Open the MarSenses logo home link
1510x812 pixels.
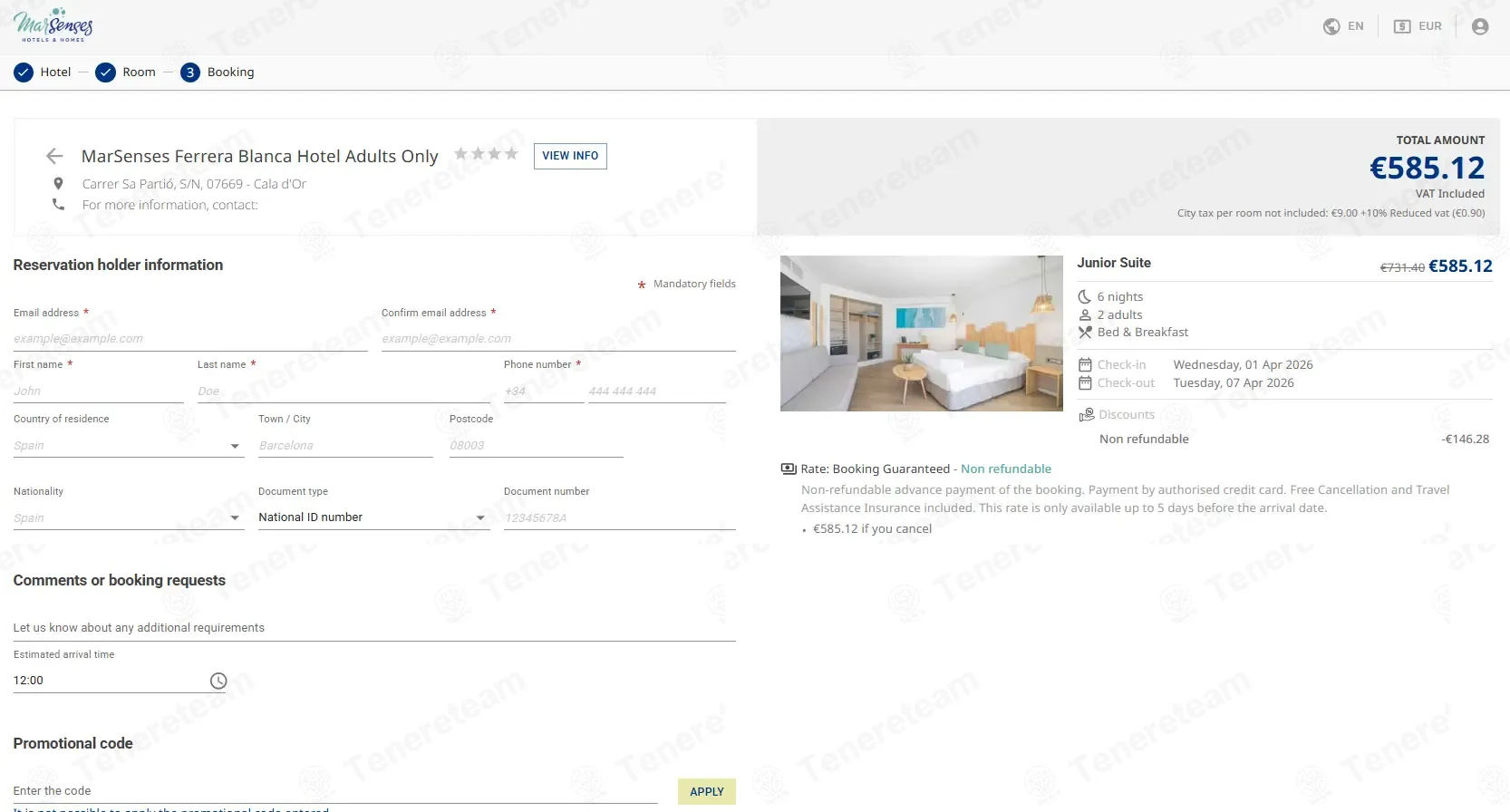(53, 25)
